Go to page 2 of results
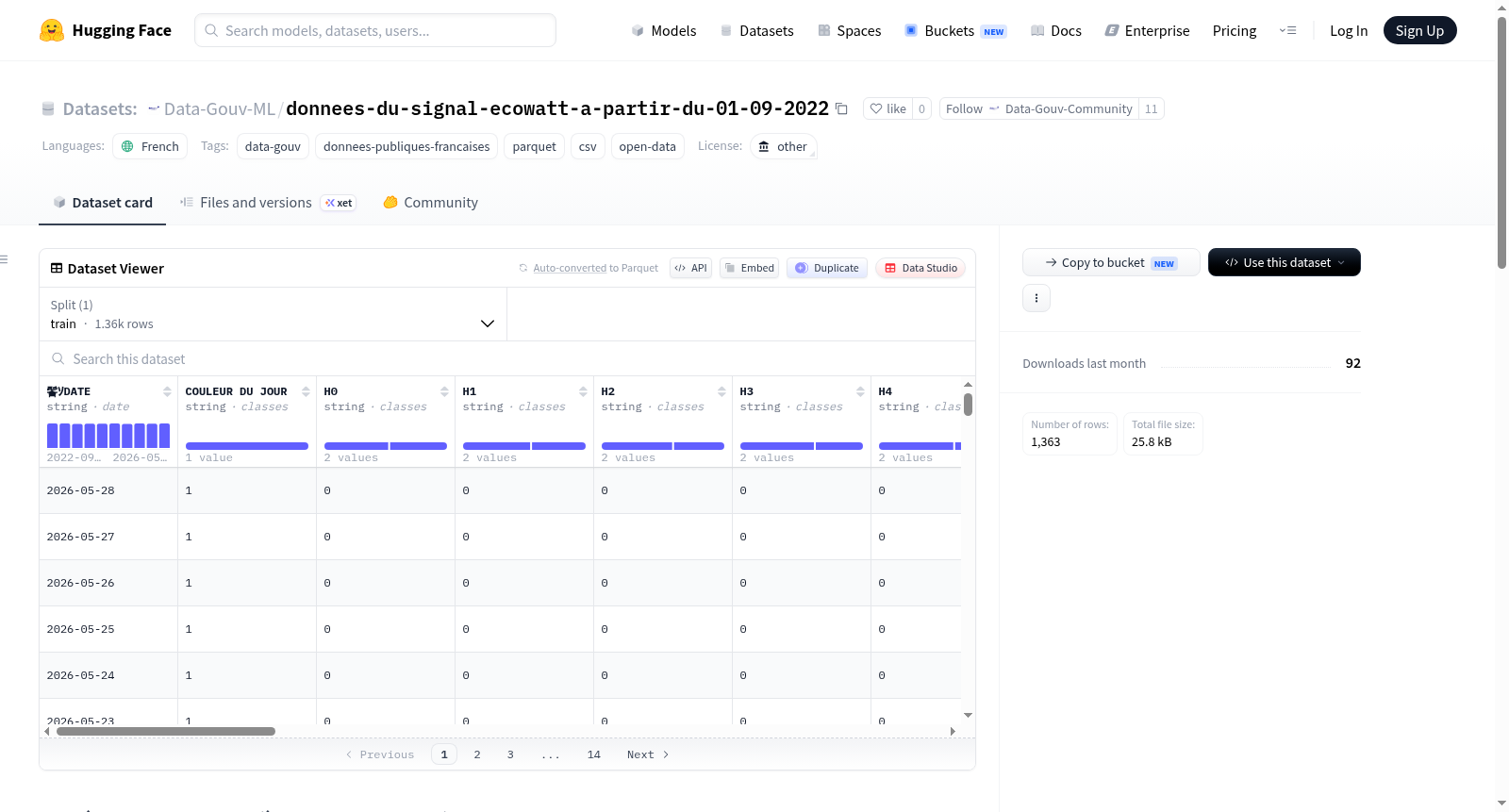Image resolution: width=1509 pixels, height=812 pixels. [477, 754]
